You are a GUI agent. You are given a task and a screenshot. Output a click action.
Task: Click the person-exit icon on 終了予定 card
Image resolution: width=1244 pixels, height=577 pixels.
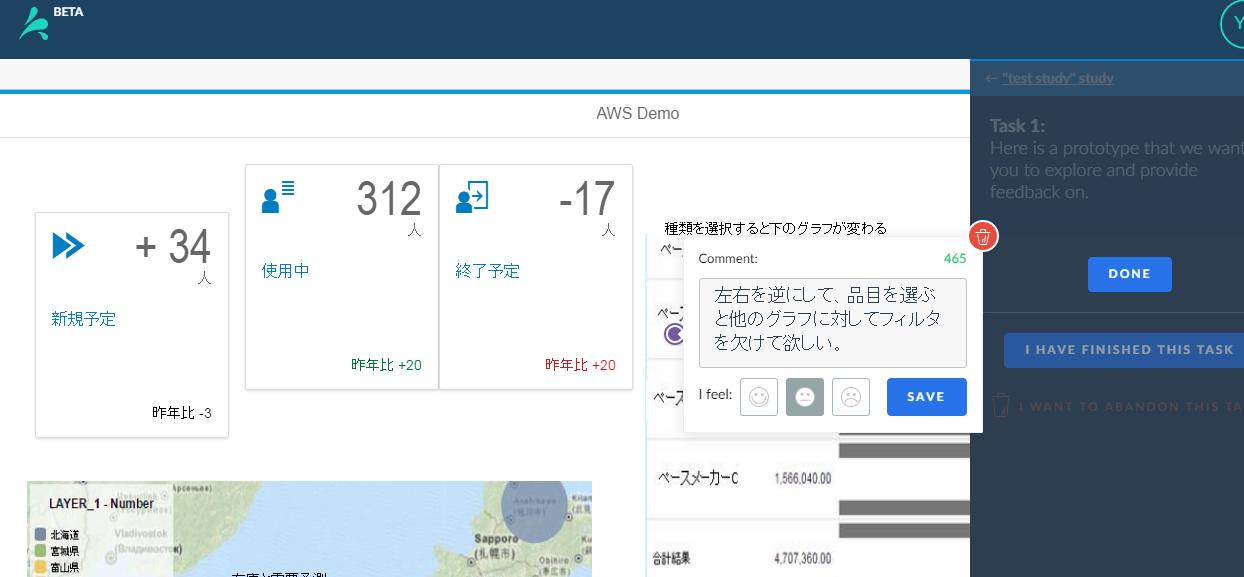pyautogui.click(x=471, y=196)
